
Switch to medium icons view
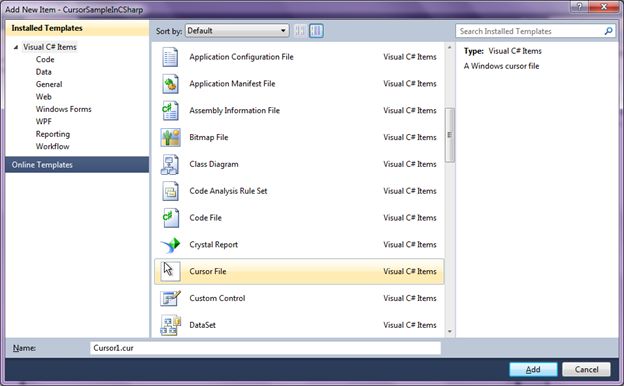[x=316, y=31]
